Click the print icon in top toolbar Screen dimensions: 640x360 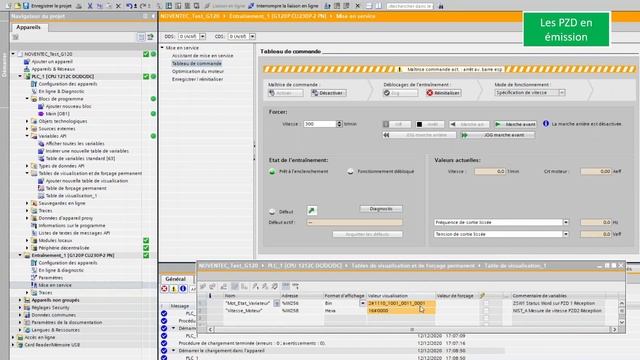(x=79, y=6)
